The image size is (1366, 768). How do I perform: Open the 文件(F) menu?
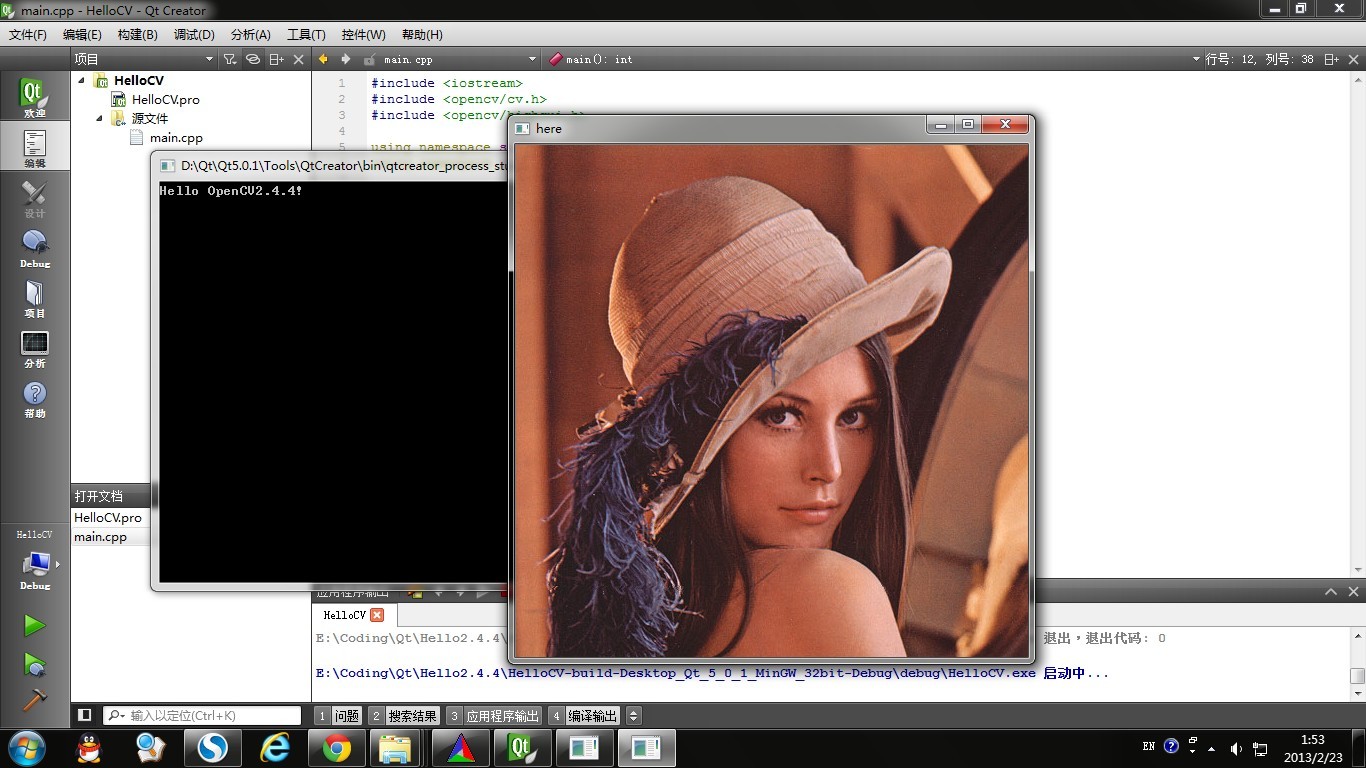[28, 35]
